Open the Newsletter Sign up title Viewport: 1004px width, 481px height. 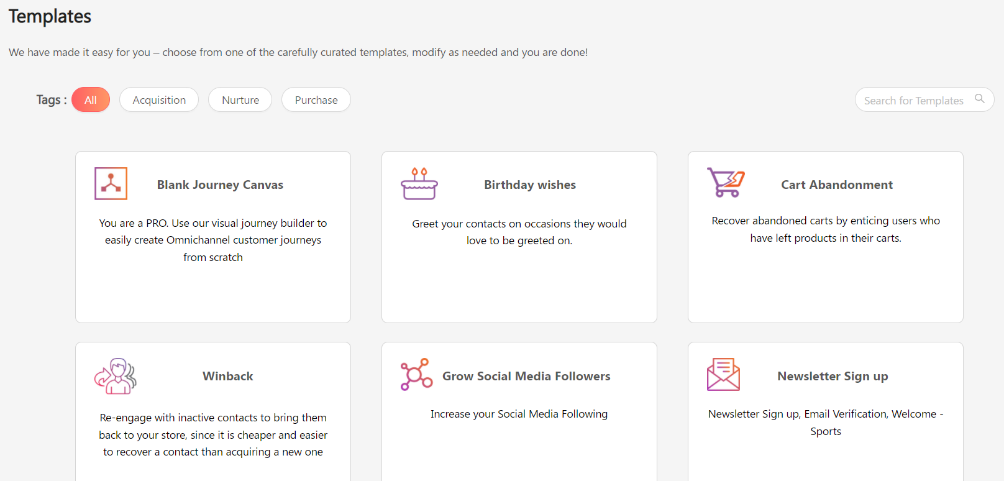833,377
